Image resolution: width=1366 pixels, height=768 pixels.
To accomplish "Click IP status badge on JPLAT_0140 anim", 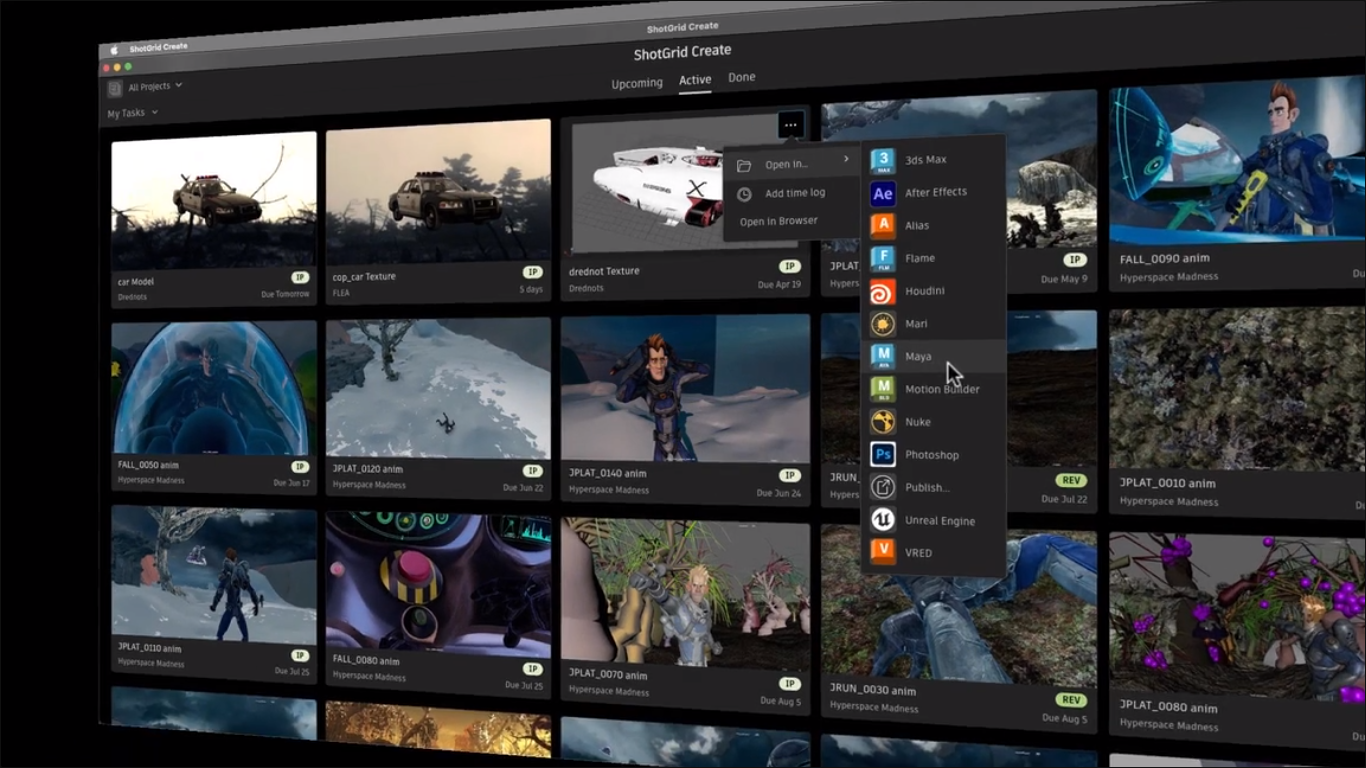I will click(790, 476).
